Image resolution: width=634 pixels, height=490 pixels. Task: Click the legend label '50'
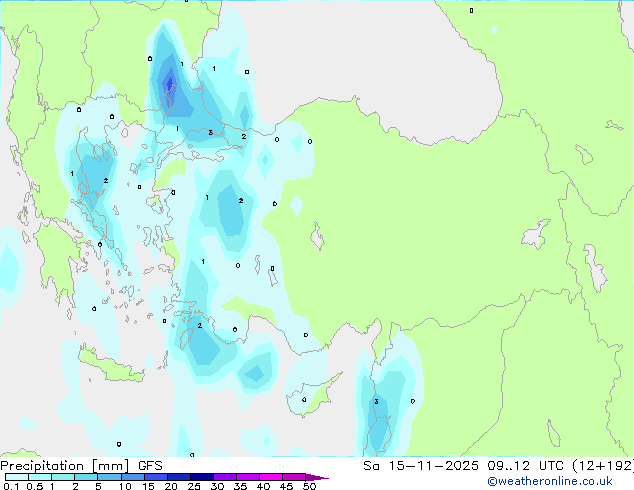coord(309,486)
